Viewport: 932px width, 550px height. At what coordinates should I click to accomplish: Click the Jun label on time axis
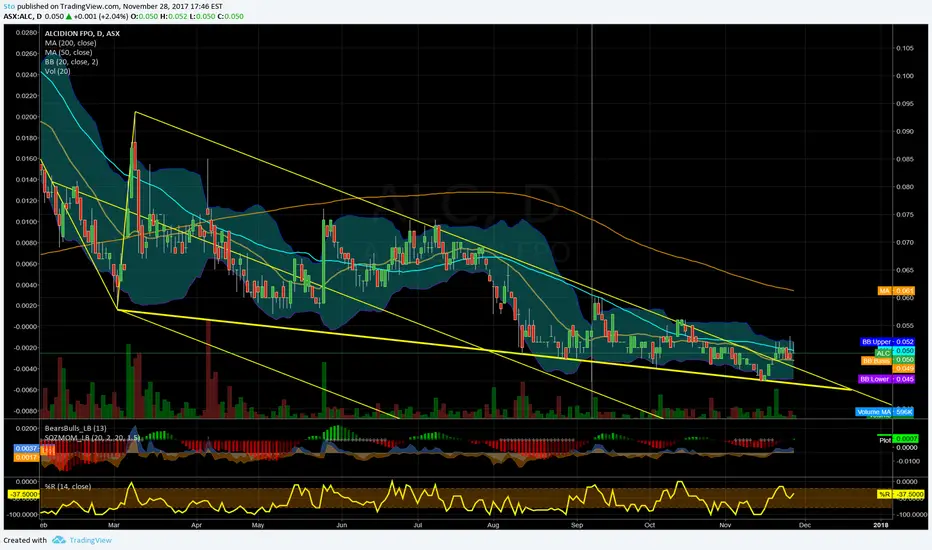(x=342, y=525)
